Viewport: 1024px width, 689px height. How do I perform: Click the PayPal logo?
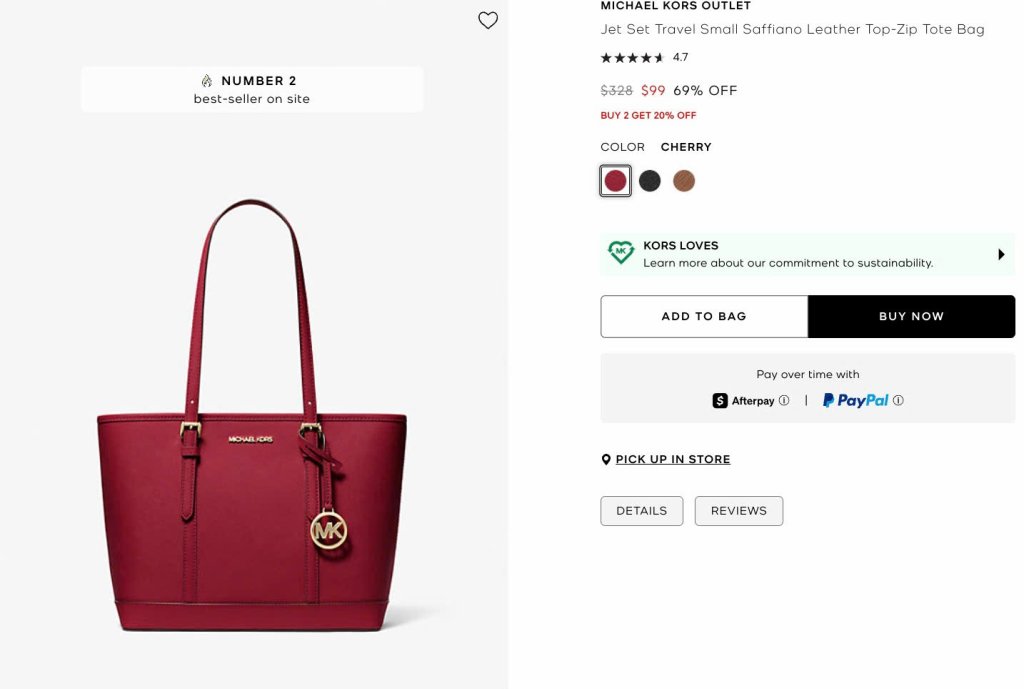click(x=855, y=400)
